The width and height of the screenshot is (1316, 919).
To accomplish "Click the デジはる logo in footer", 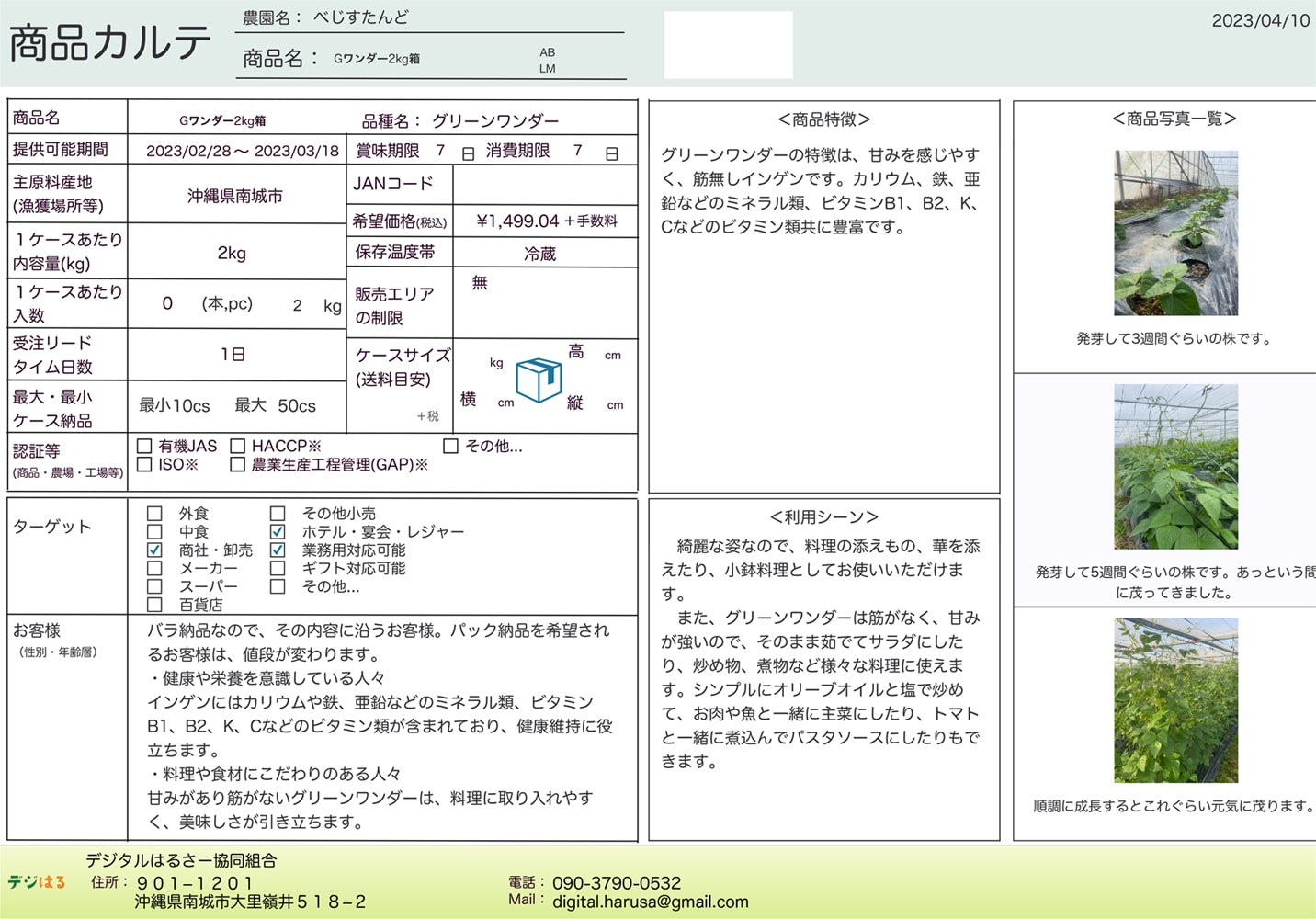I will 37,882.
